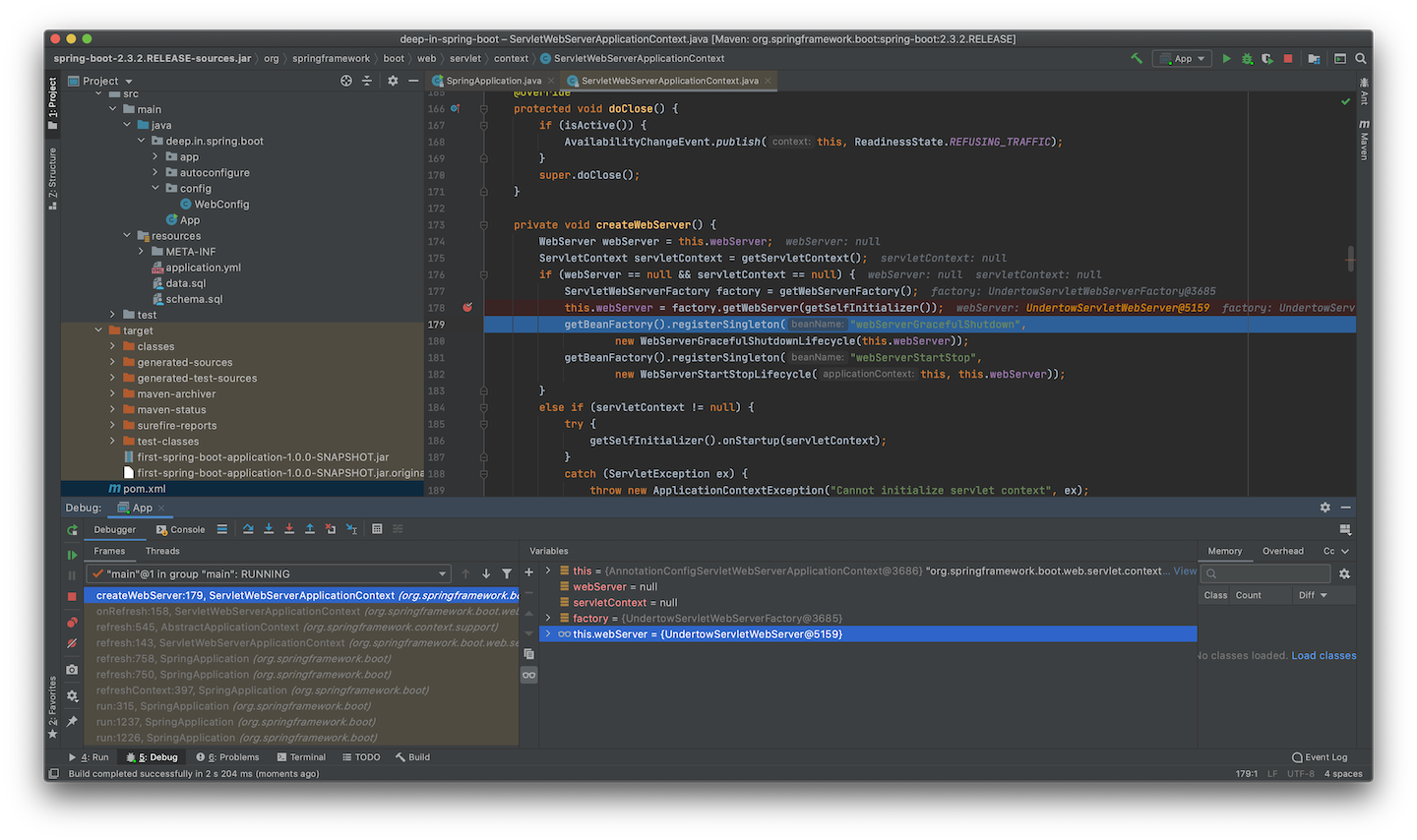Select the onRefresh:158 stack frame
This screenshot has width=1417, height=840.
301,611
